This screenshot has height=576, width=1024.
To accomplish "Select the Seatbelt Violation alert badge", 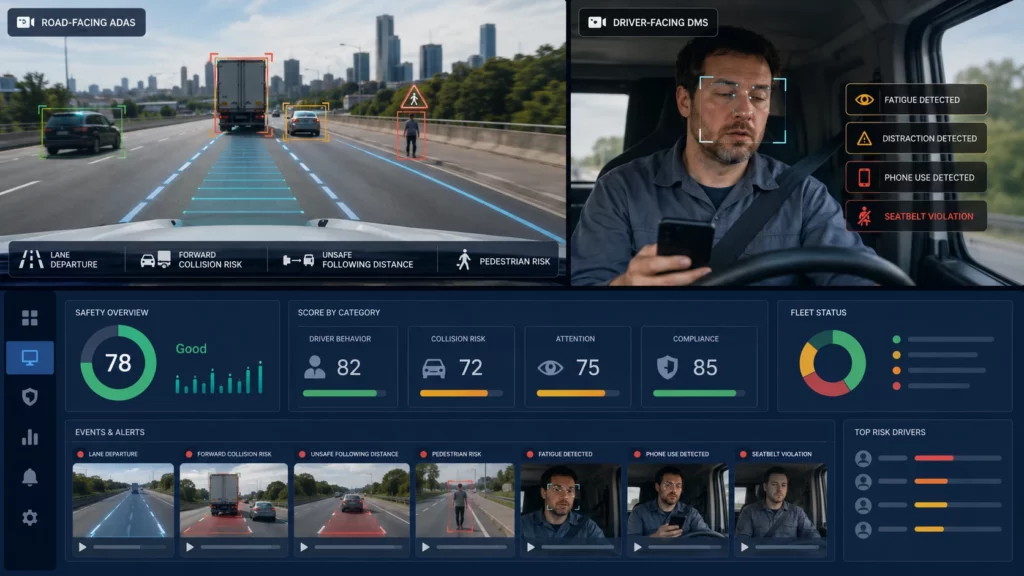I will tap(916, 216).
